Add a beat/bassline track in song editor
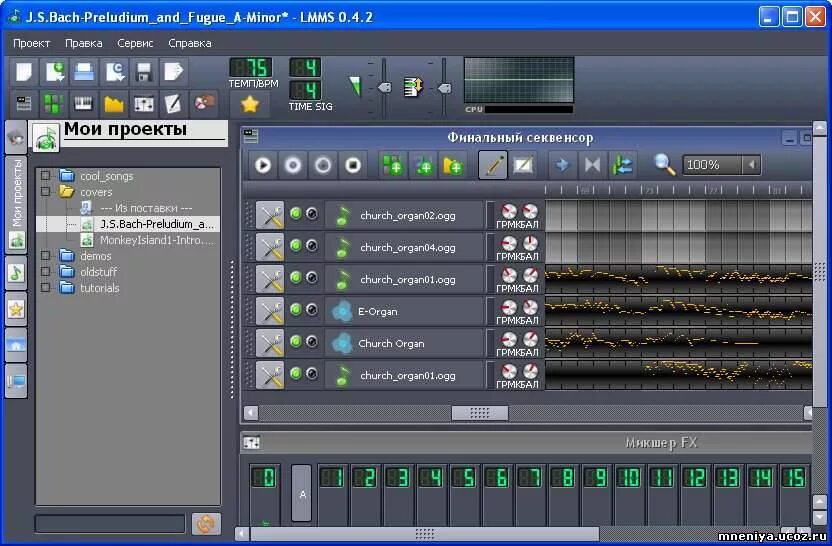Screen dimensions: 832x546 point(393,166)
